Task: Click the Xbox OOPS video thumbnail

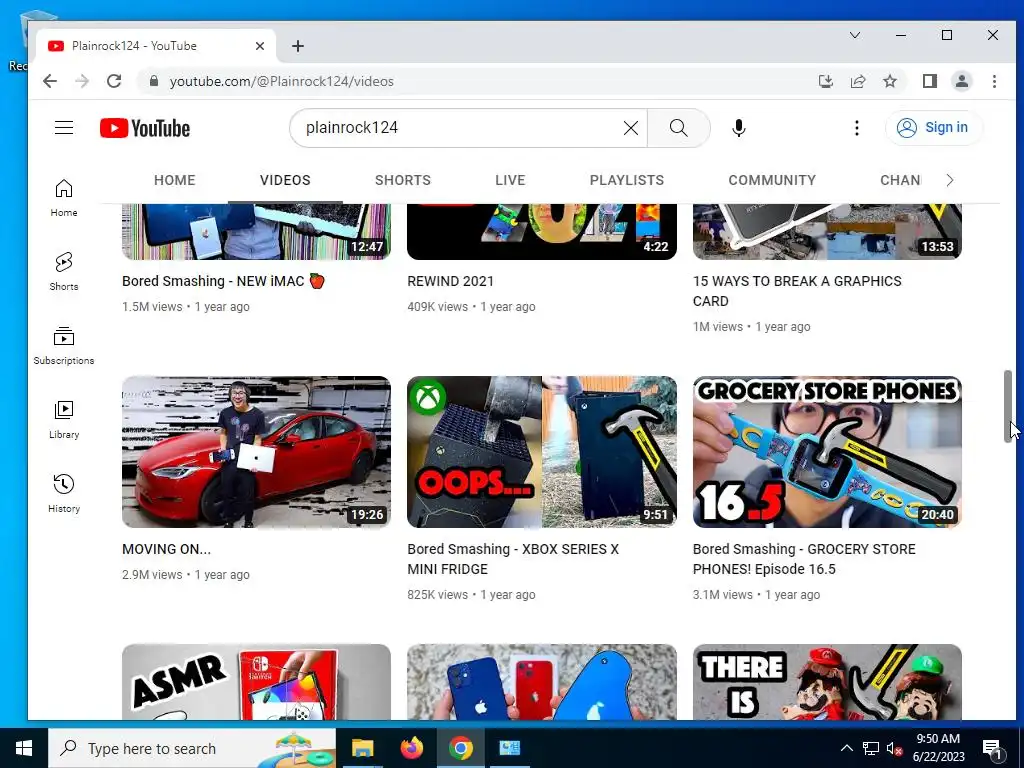Action: 541,452
